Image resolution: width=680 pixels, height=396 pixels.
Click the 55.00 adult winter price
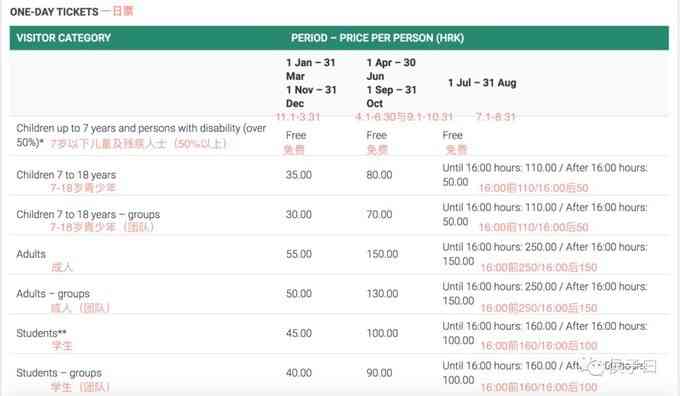299,254
